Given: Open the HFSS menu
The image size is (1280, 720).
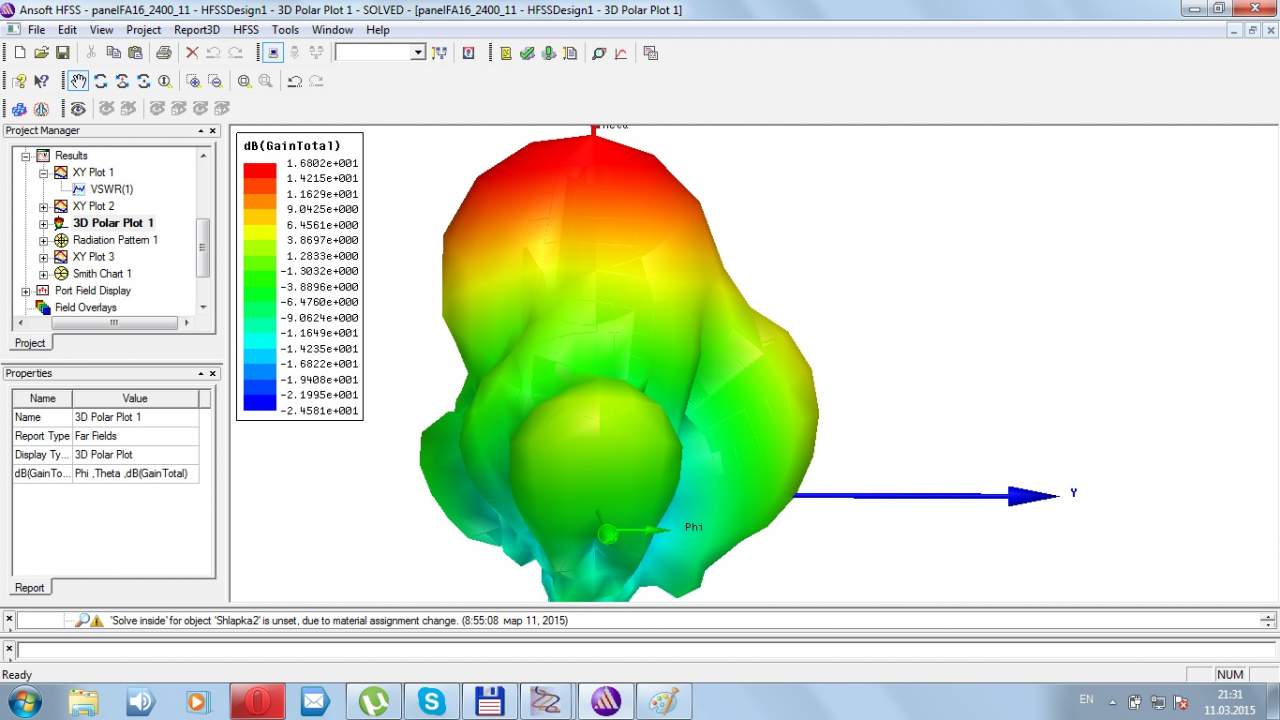Looking at the screenshot, I should [x=246, y=30].
